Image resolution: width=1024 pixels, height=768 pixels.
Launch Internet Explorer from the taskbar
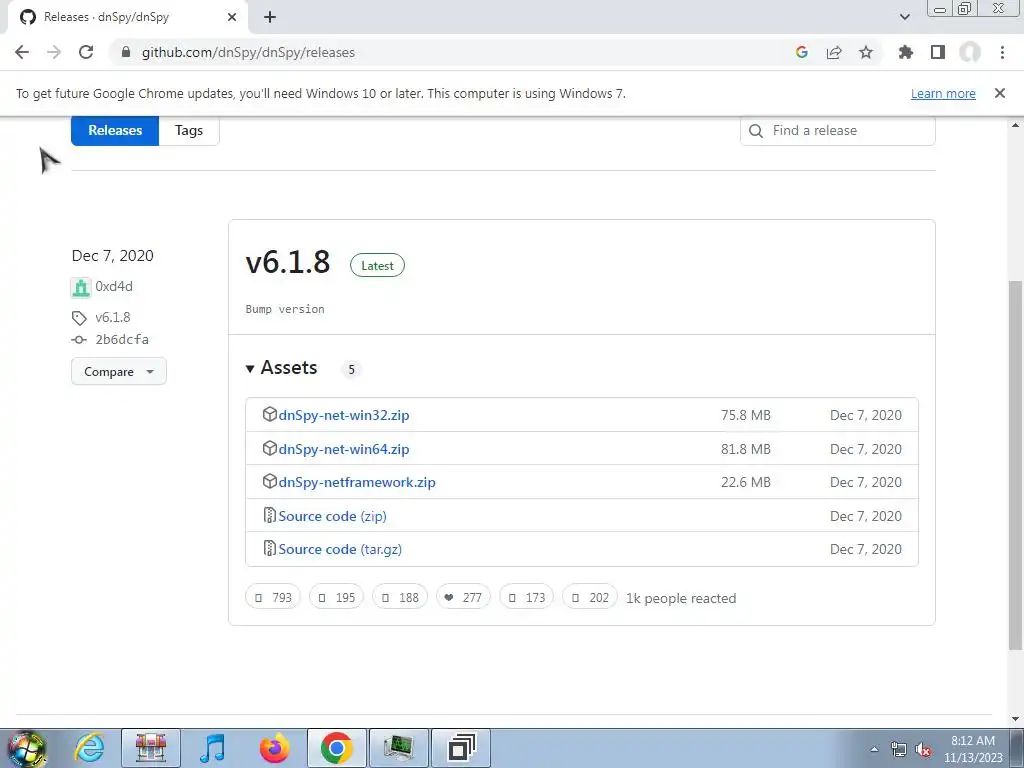point(89,748)
